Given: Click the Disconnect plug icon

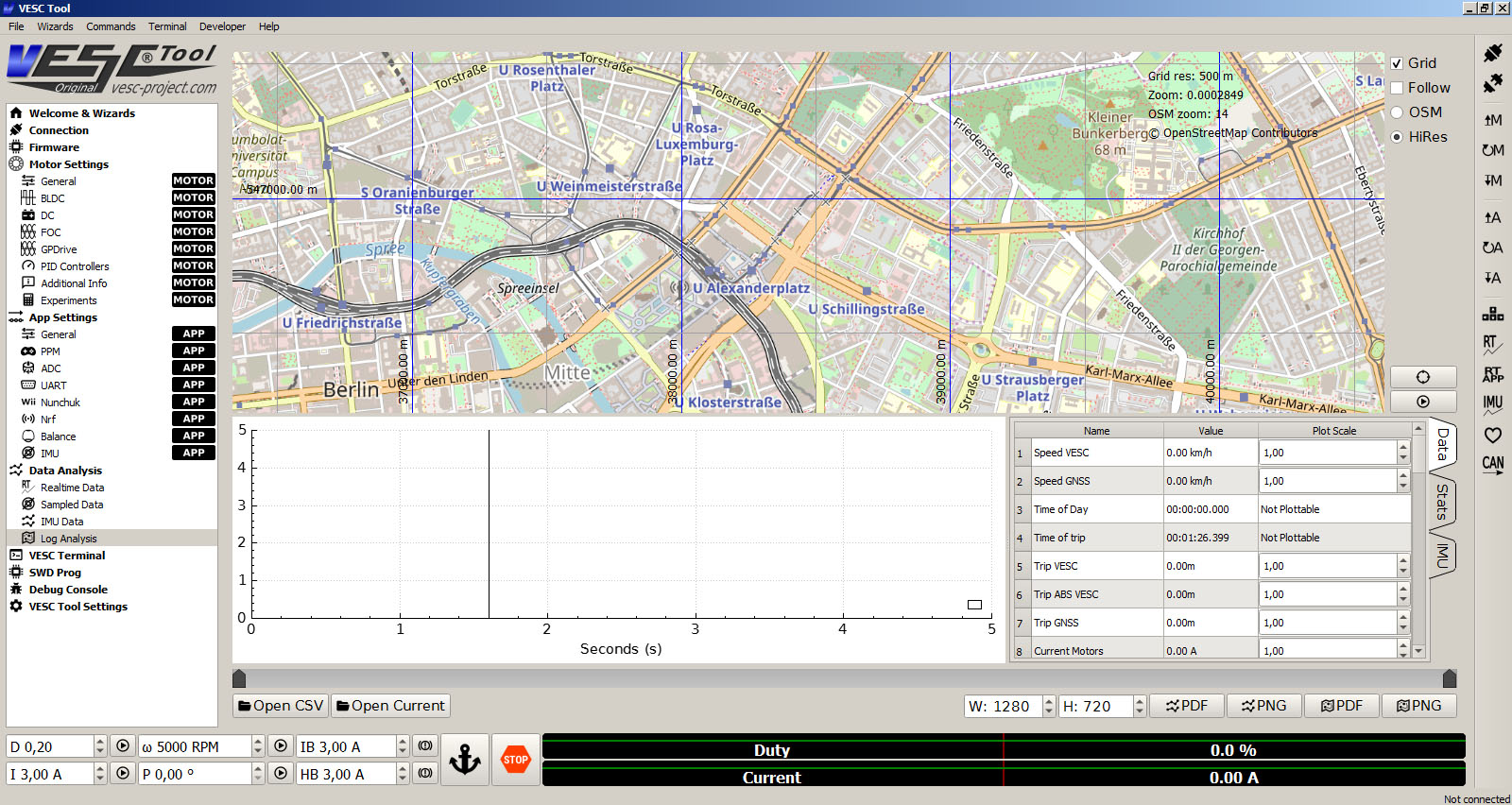Looking at the screenshot, I should 1493,84.
